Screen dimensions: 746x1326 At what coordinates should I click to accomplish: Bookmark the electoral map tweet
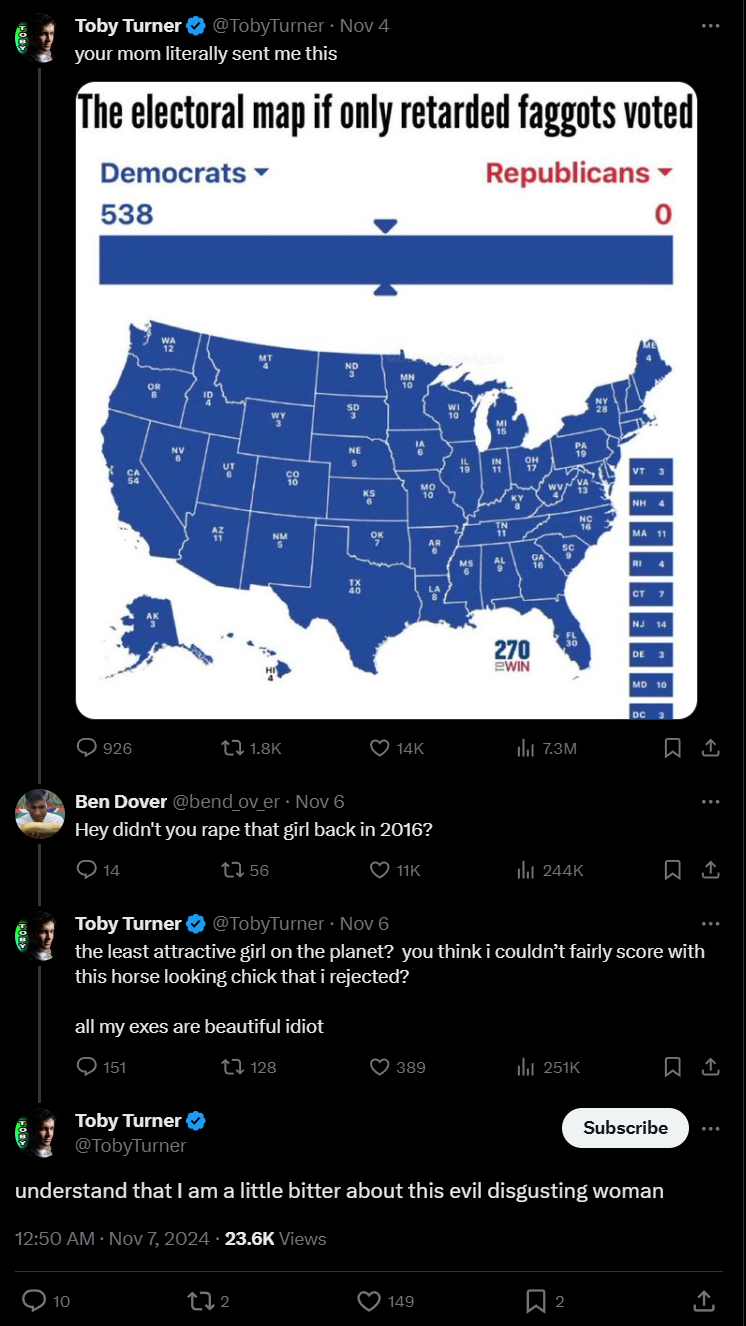(x=673, y=748)
